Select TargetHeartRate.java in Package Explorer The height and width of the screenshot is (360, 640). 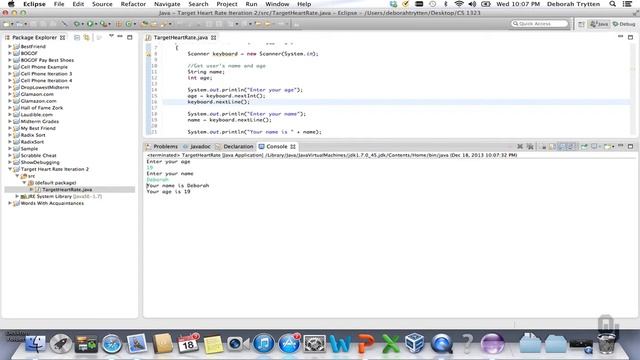[67, 189]
